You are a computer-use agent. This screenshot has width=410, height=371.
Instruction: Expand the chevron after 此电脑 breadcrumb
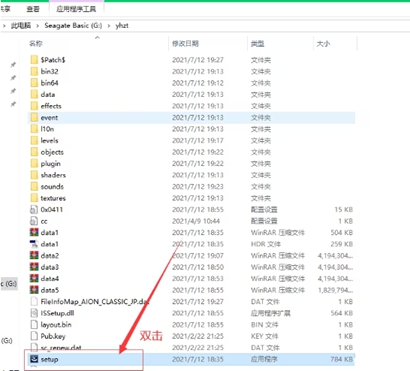tap(38, 26)
